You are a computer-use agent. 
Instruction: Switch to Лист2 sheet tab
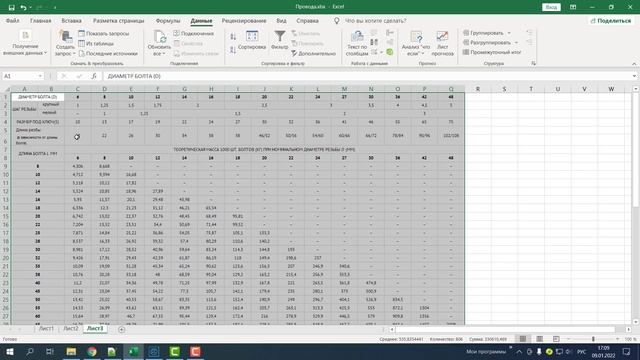pos(71,329)
